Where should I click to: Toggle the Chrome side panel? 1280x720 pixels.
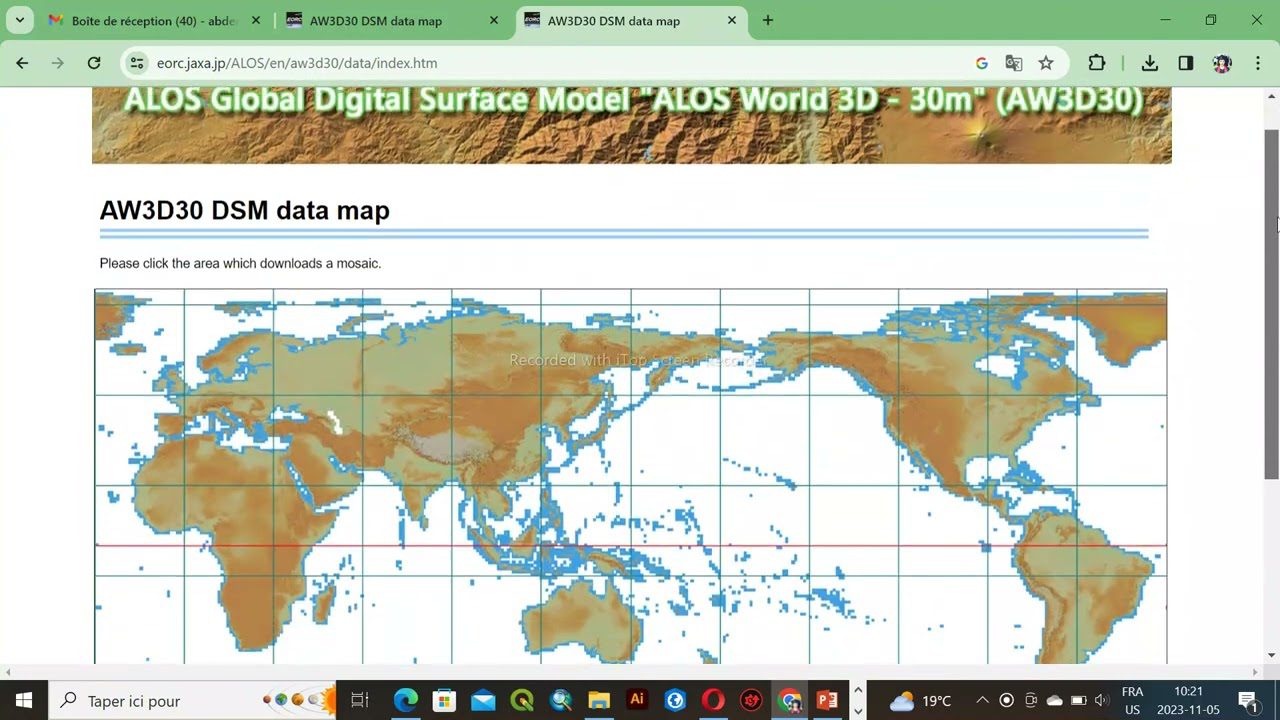pyautogui.click(x=1186, y=63)
